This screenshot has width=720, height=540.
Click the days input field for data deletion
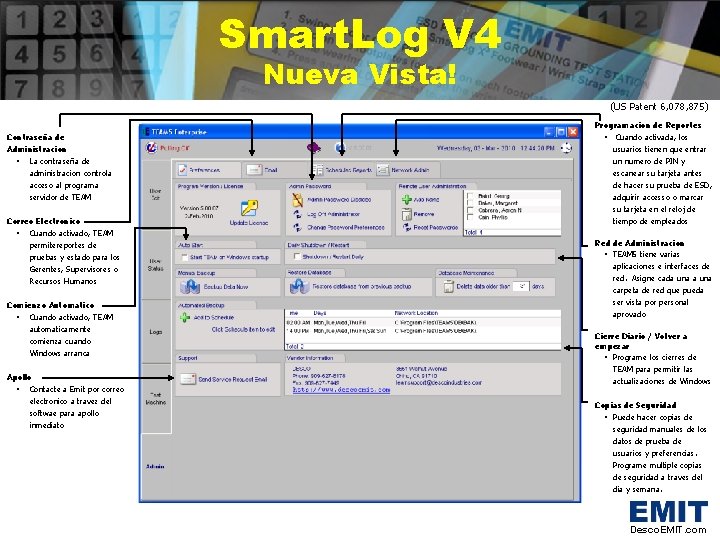click(x=521, y=286)
